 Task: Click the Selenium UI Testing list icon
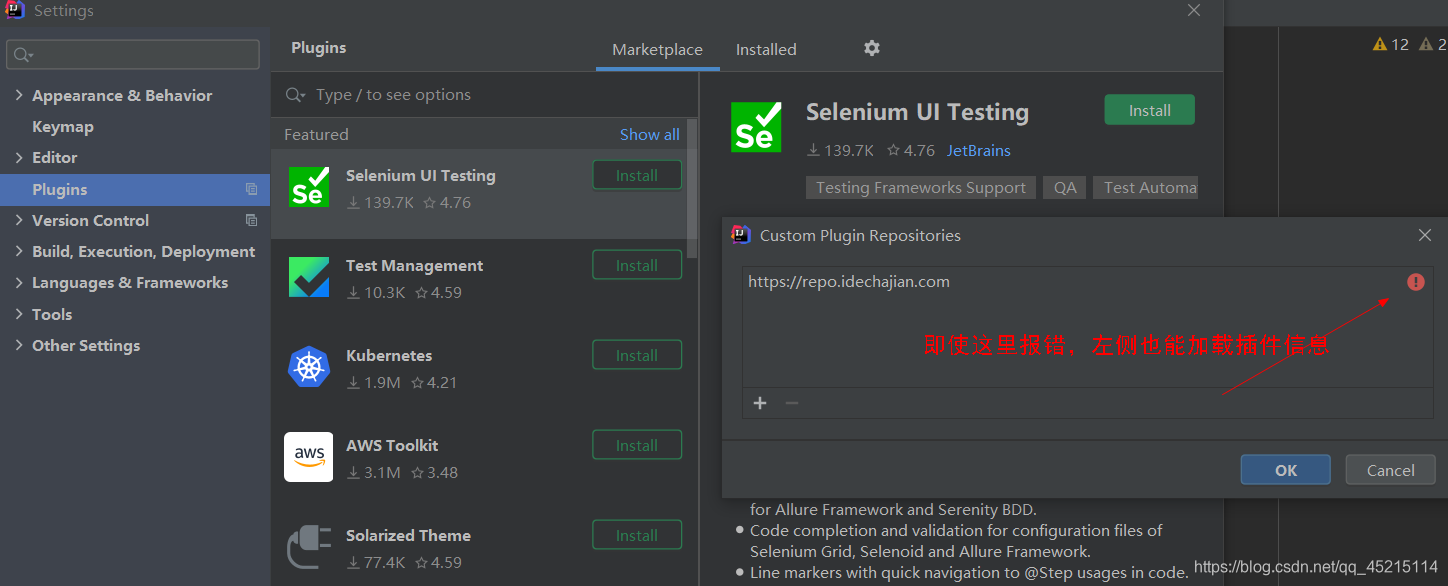pyautogui.click(x=309, y=187)
